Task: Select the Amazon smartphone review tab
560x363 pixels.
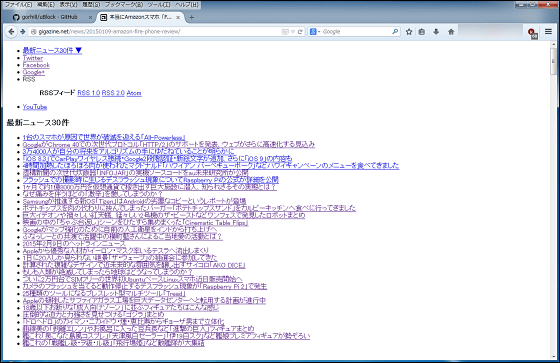Action: [140, 17]
